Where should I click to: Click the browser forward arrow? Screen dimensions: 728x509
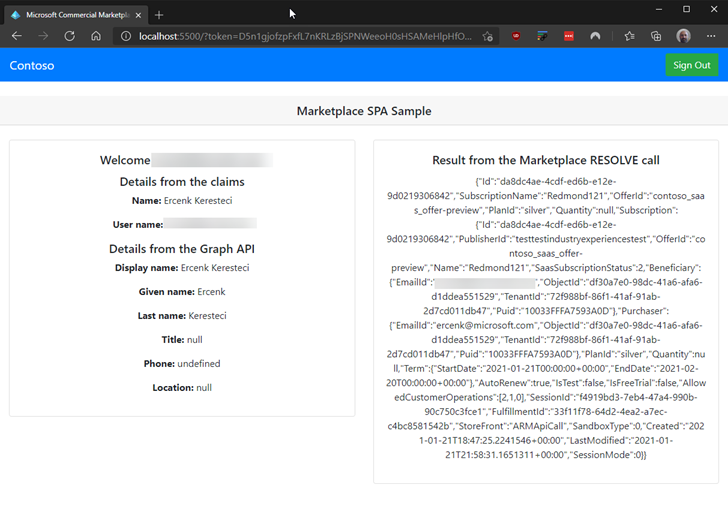[43, 36]
